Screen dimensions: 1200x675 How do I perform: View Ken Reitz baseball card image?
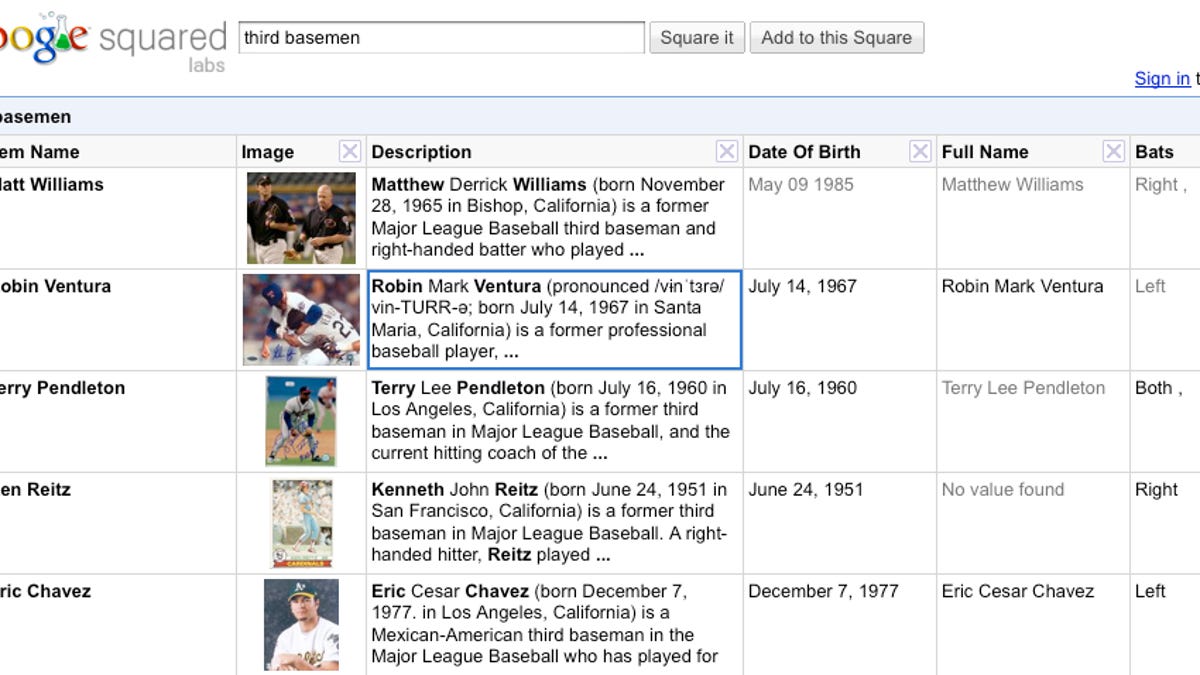pos(301,523)
